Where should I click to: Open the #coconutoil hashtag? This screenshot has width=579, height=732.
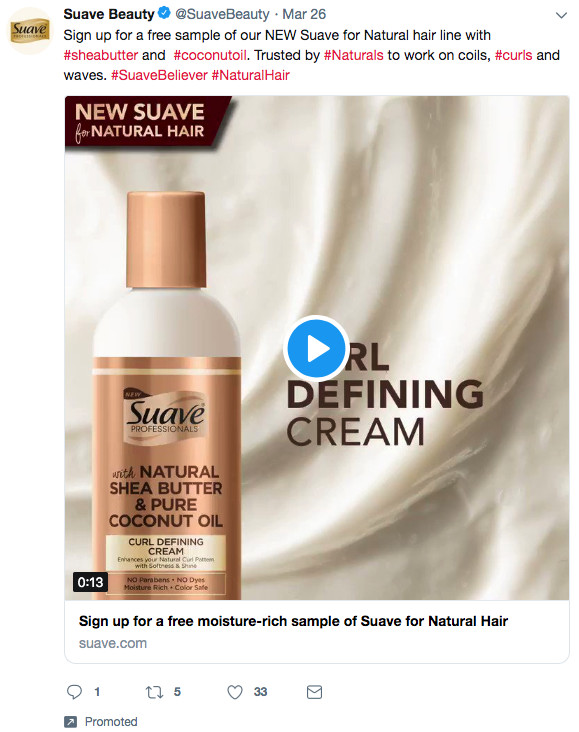coord(210,55)
